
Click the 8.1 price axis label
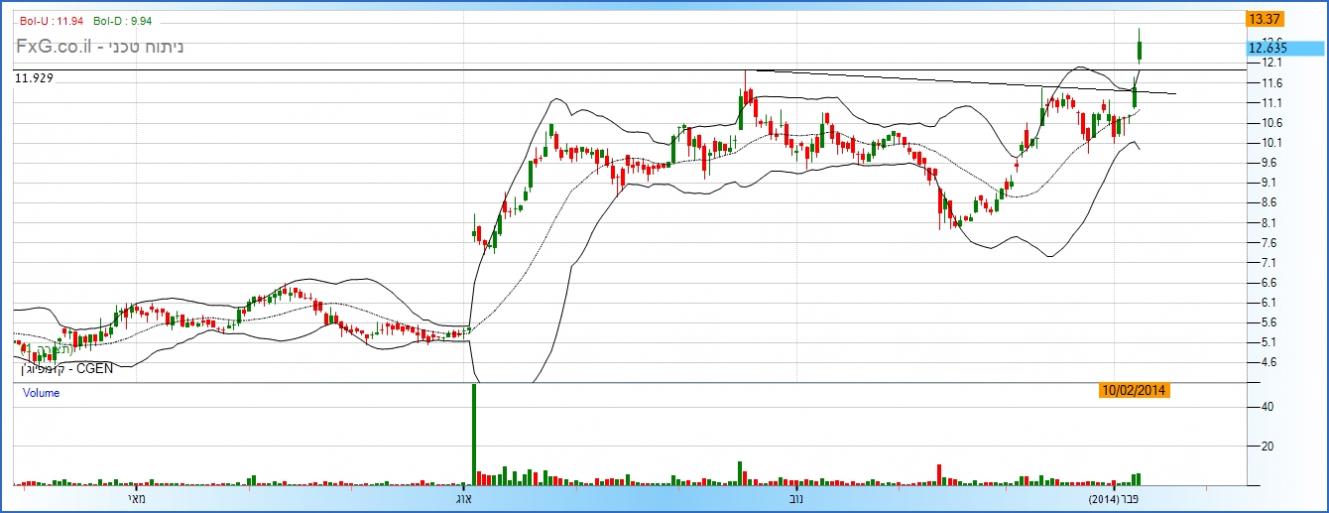coord(1270,222)
